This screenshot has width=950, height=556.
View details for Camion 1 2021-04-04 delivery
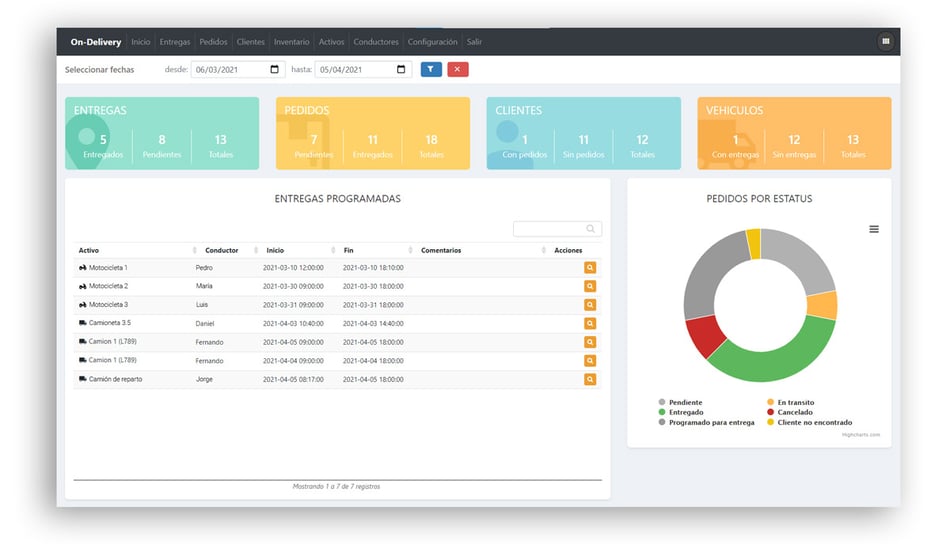point(590,360)
